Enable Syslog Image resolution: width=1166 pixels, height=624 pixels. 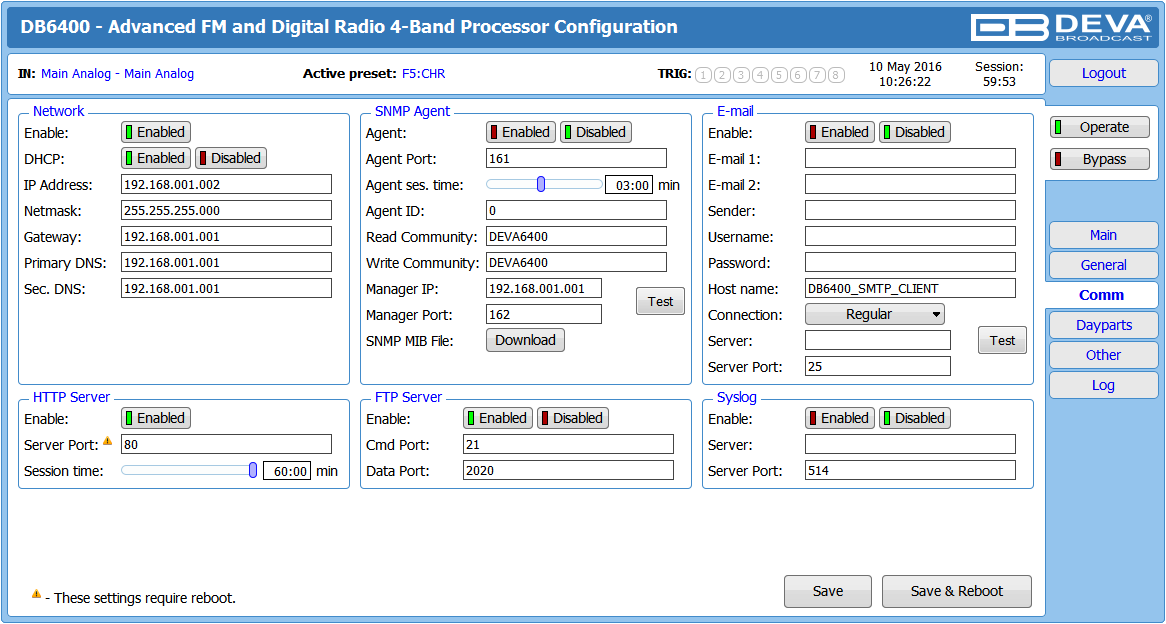(840, 418)
